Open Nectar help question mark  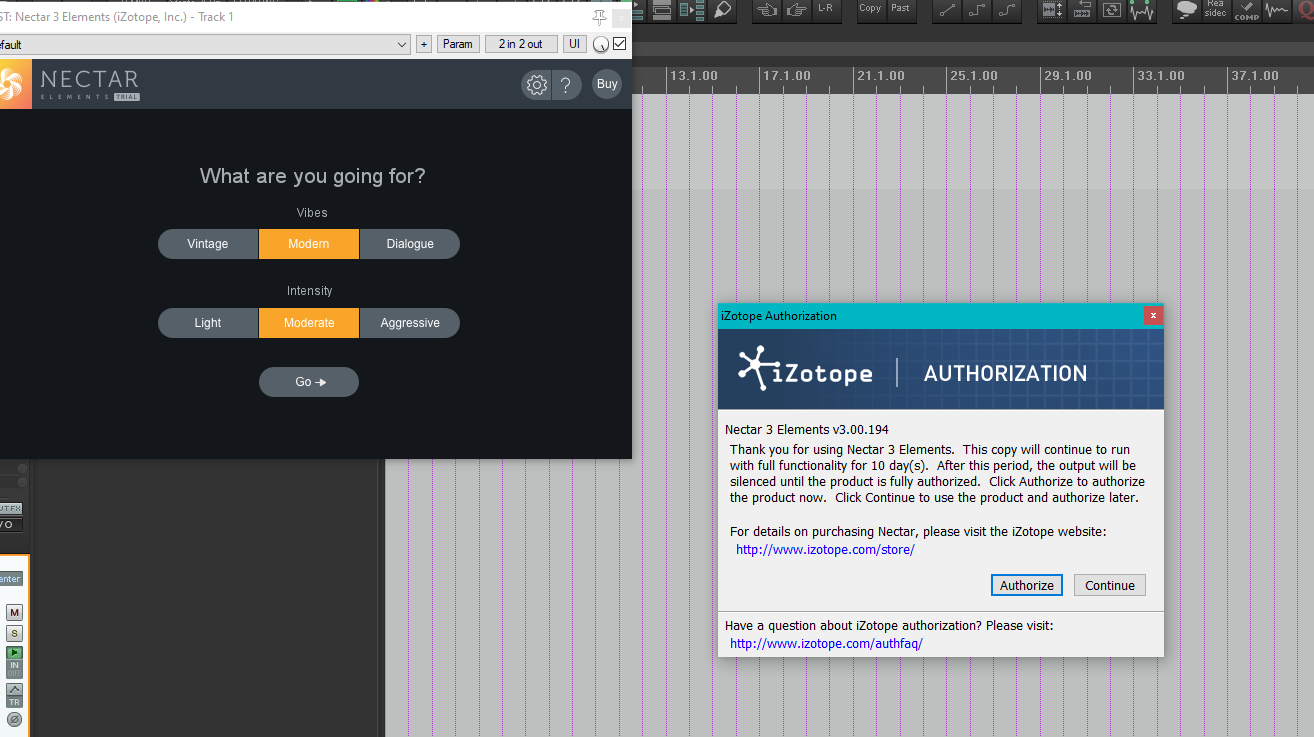tap(566, 85)
